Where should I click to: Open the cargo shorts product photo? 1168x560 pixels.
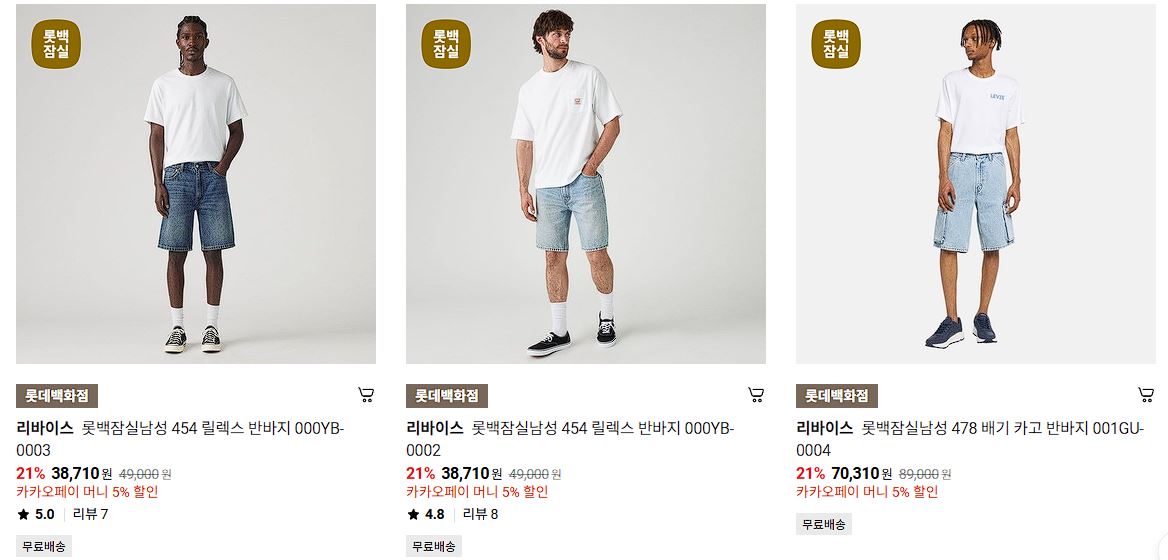point(976,184)
